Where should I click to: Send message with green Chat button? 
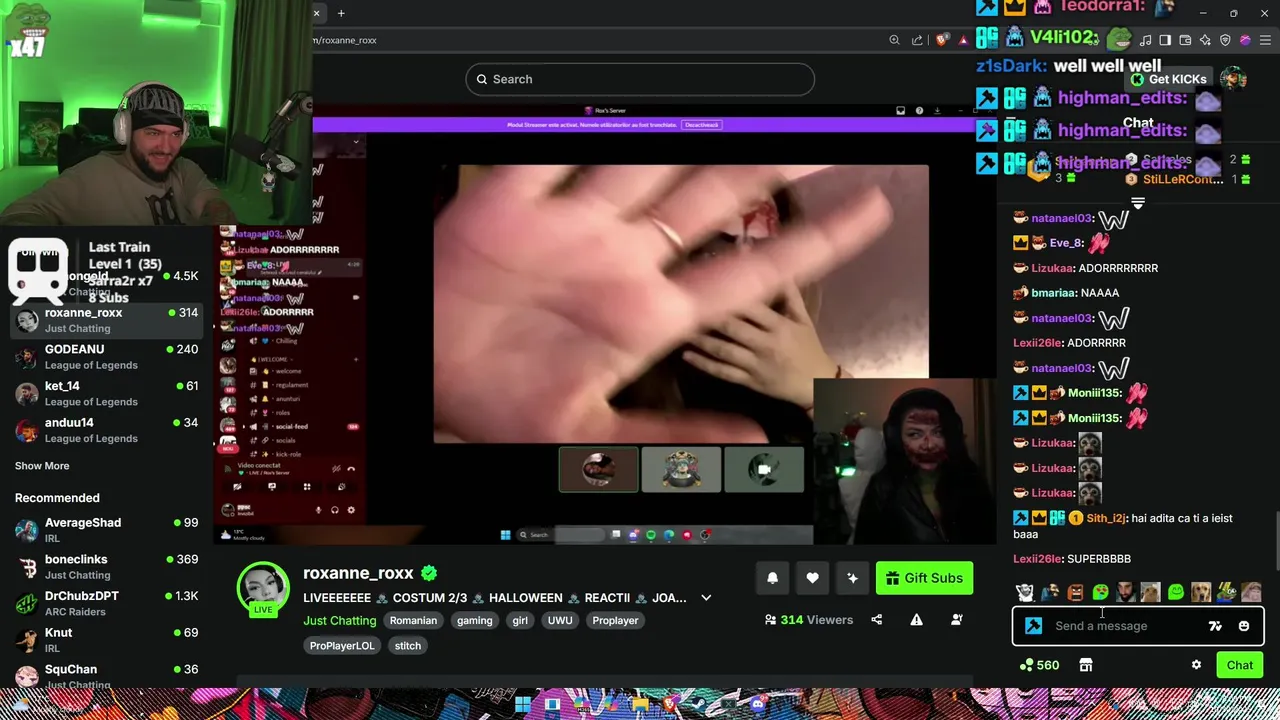coord(1240,665)
